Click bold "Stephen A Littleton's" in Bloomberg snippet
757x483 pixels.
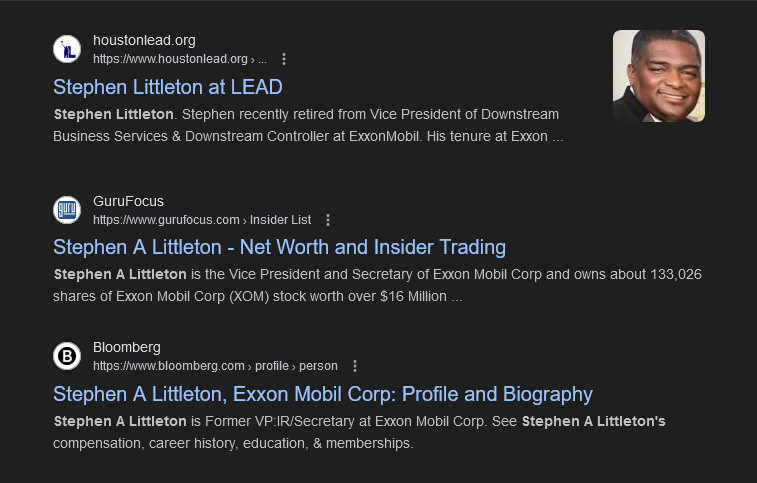[x=593, y=422]
